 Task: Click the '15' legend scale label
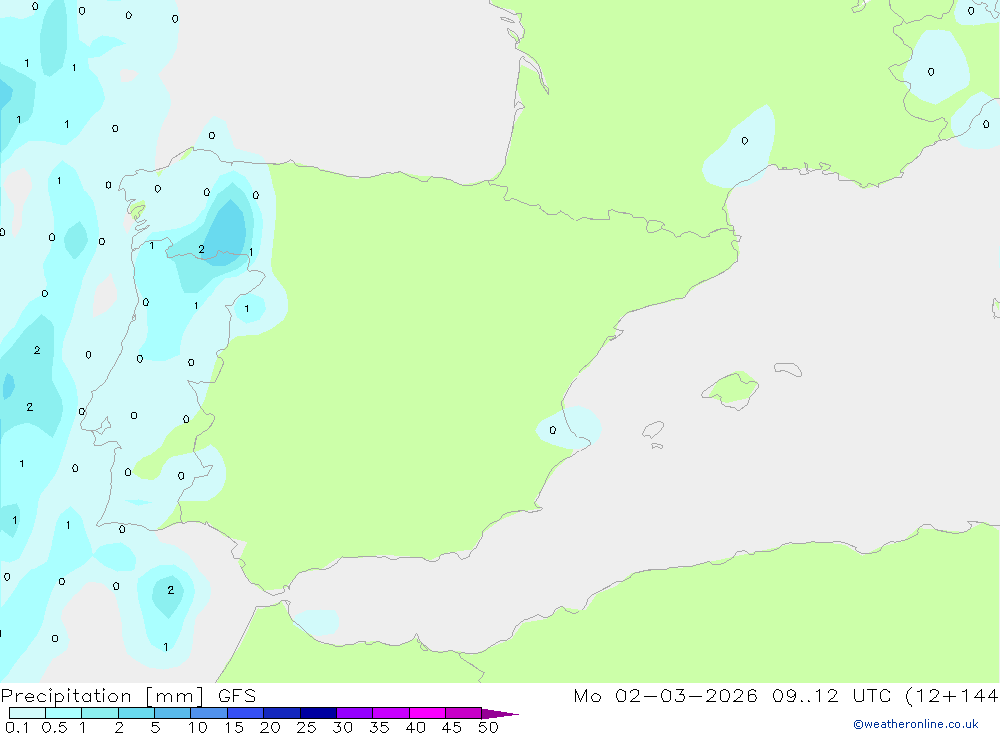(x=234, y=727)
